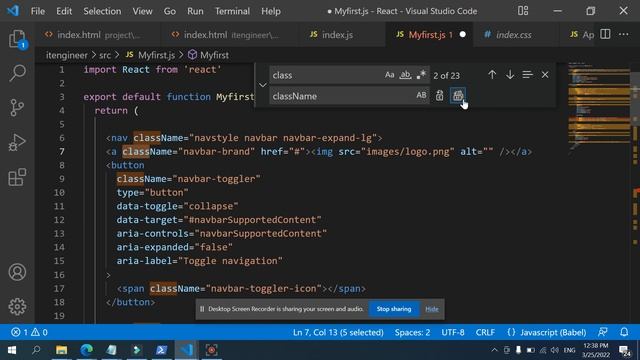Open errors and warnings in status bar

29,332
